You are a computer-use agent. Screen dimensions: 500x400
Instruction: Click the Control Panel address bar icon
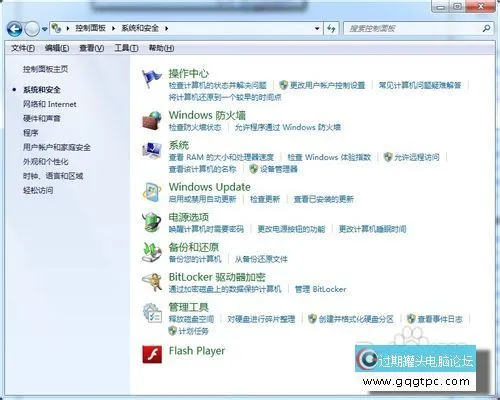(57, 28)
